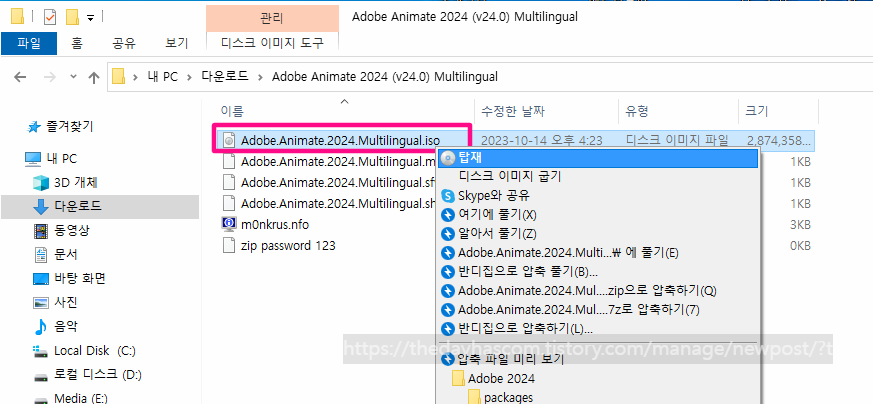Open the 파일 tab
The width and height of the screenshot is (873, 404).
pyautogui.click(x=29, y=43)
